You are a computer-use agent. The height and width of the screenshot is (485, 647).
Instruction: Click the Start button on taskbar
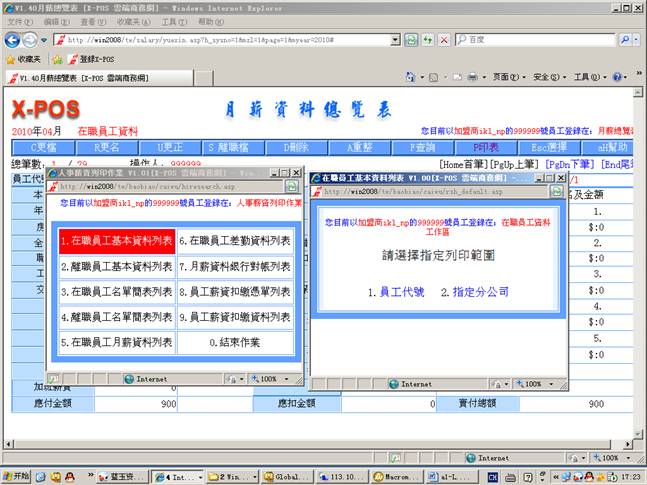(x=17, y=475)
